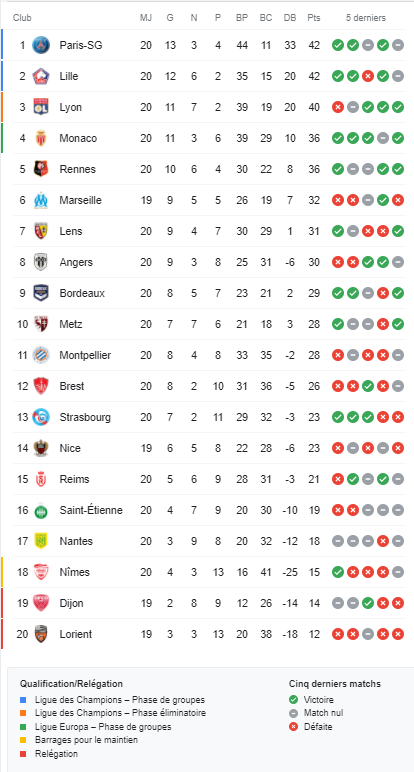Click the Lyon club logo
The width and height of the screenshot is (414, 772).
coord(41,107)
